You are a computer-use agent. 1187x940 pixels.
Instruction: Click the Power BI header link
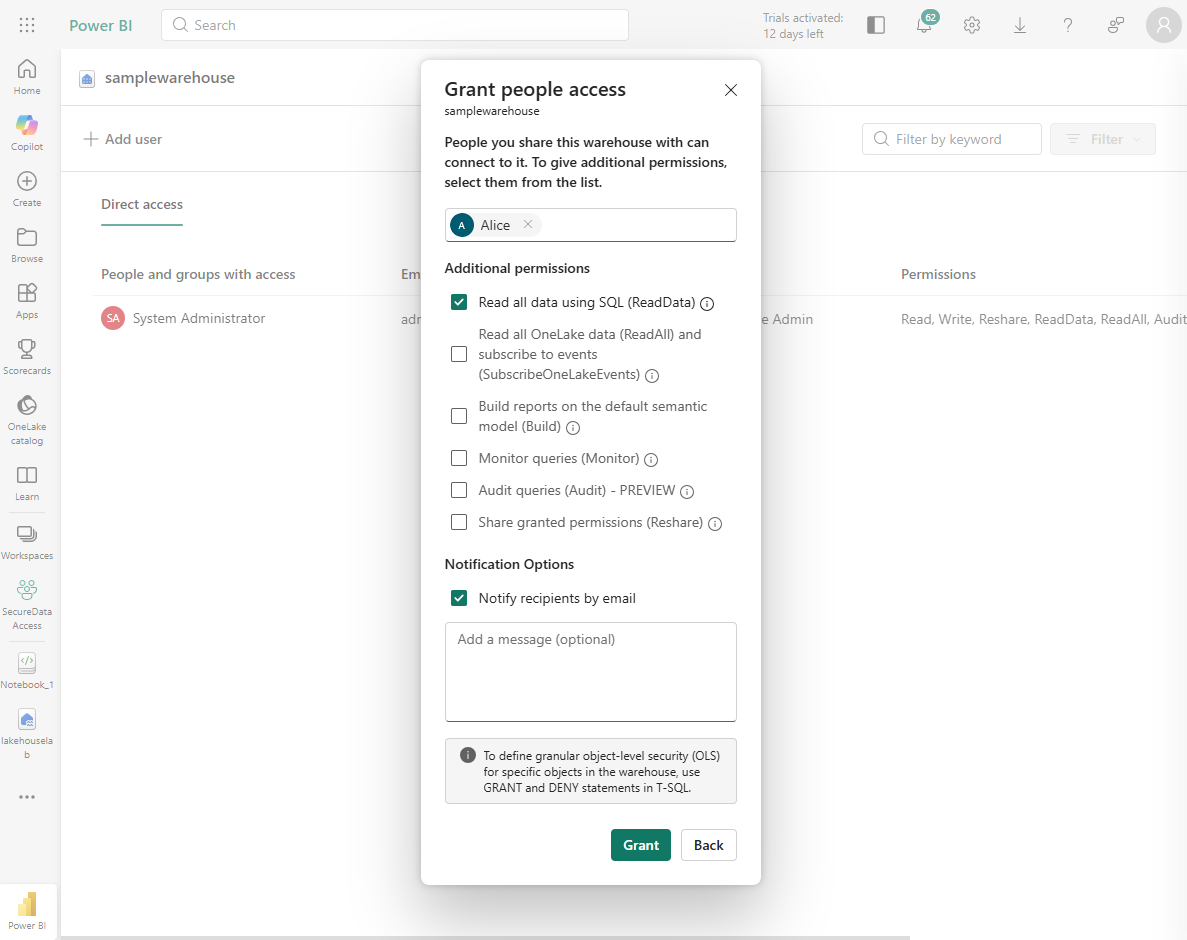(101, 25)
